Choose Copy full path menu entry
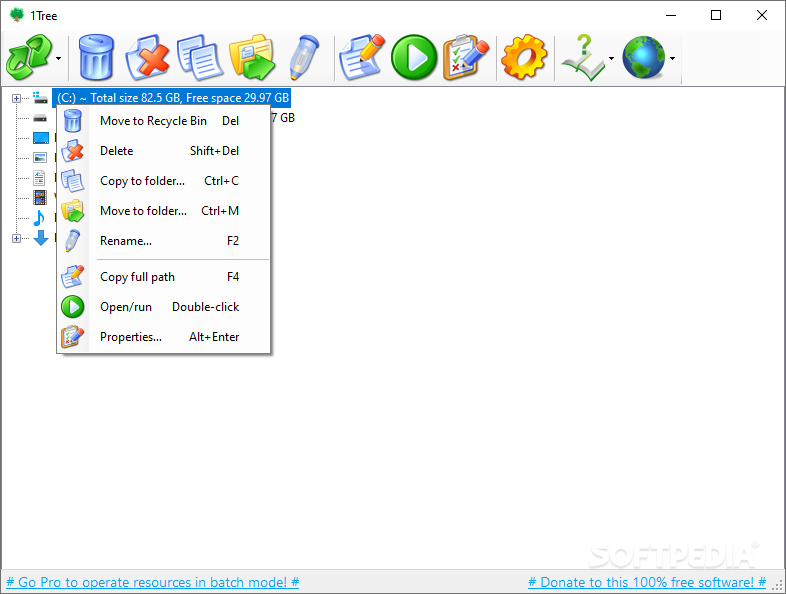The height and width of the screenshot is (594, 786). click(164, 277)
